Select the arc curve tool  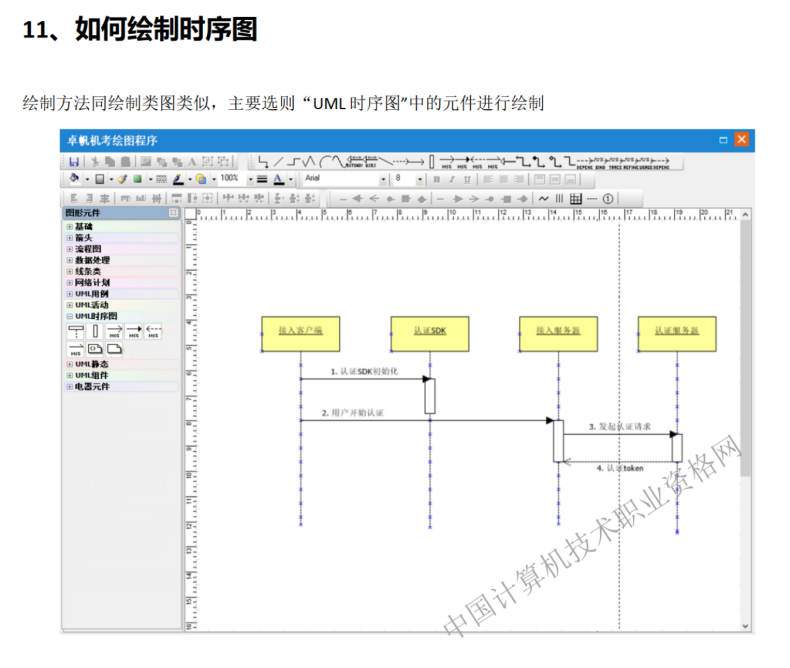click(x=324, y=162)
